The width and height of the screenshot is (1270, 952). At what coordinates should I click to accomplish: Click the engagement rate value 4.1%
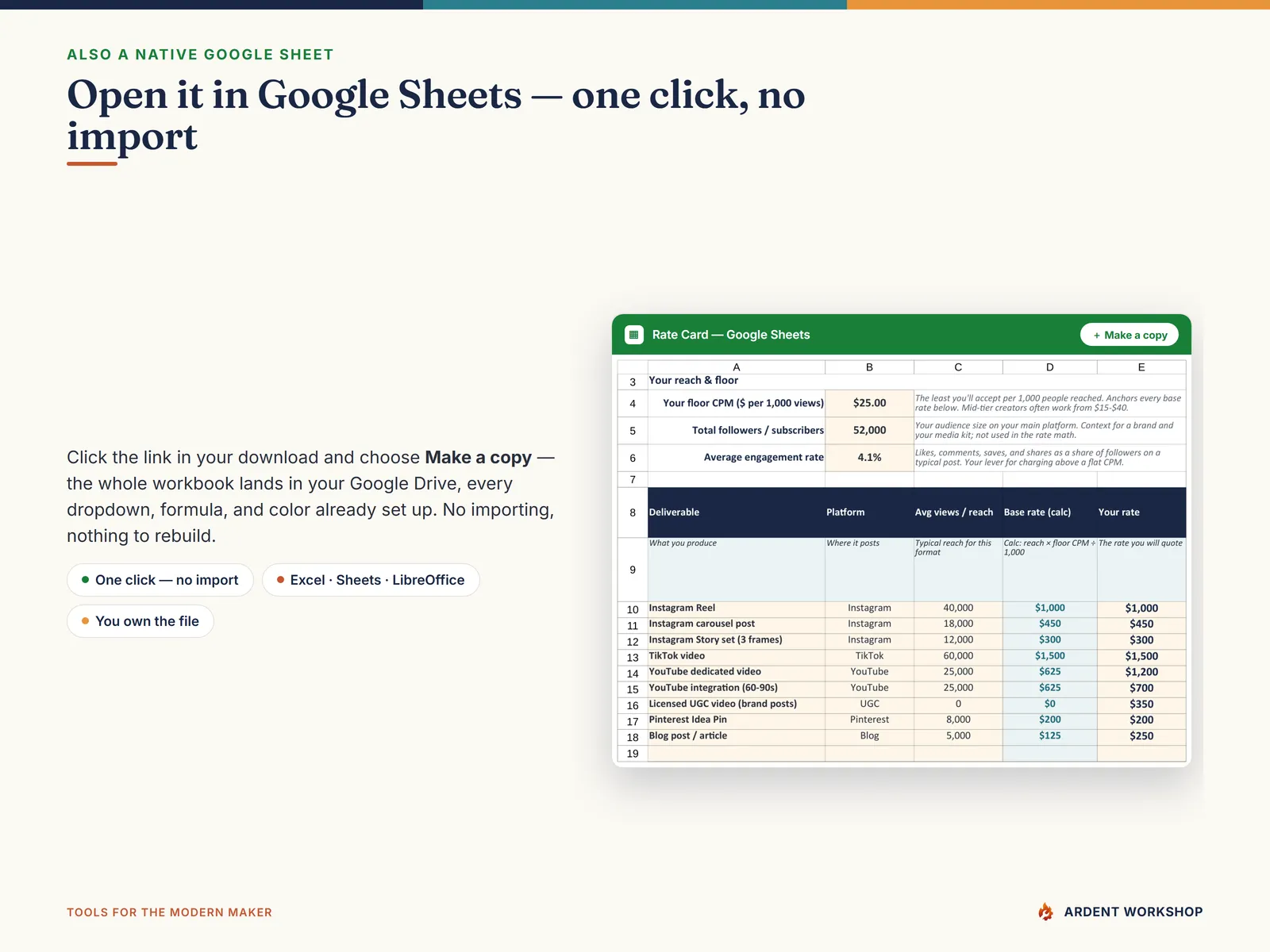(x=869, y=458)
